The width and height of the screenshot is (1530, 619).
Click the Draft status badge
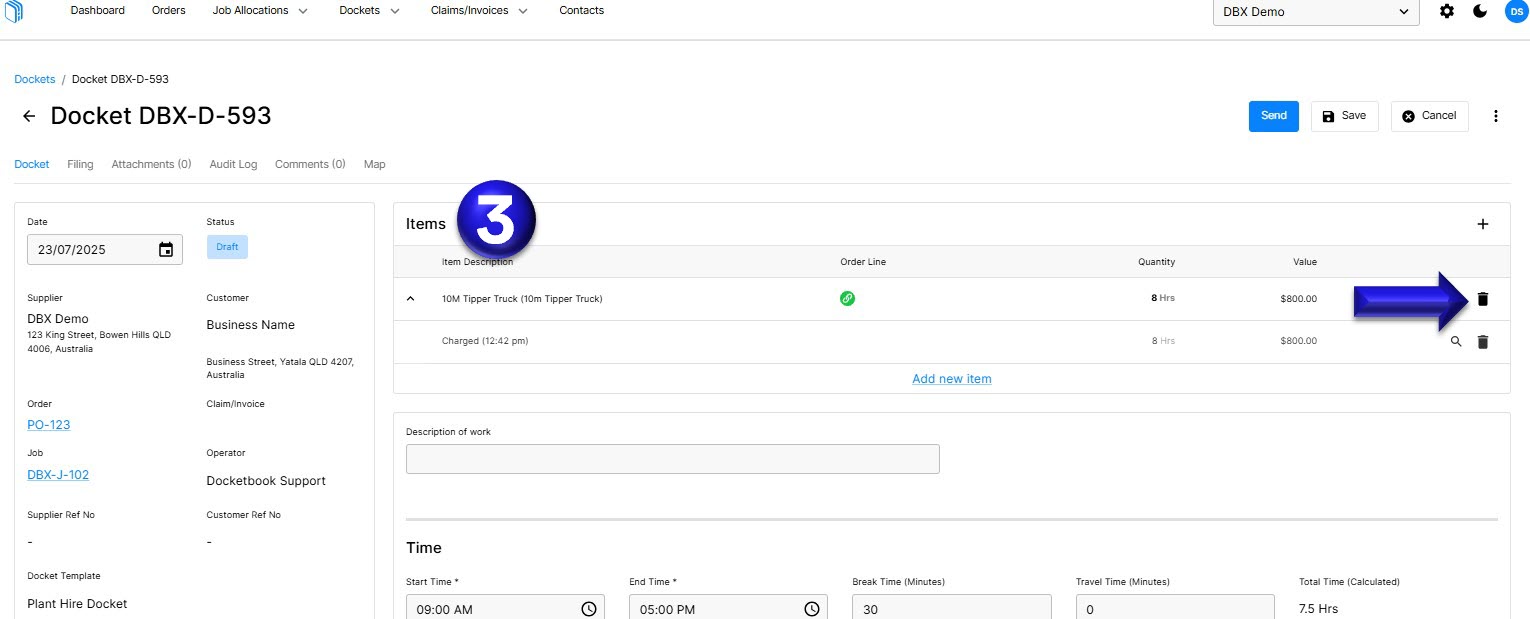pos(227,247)
